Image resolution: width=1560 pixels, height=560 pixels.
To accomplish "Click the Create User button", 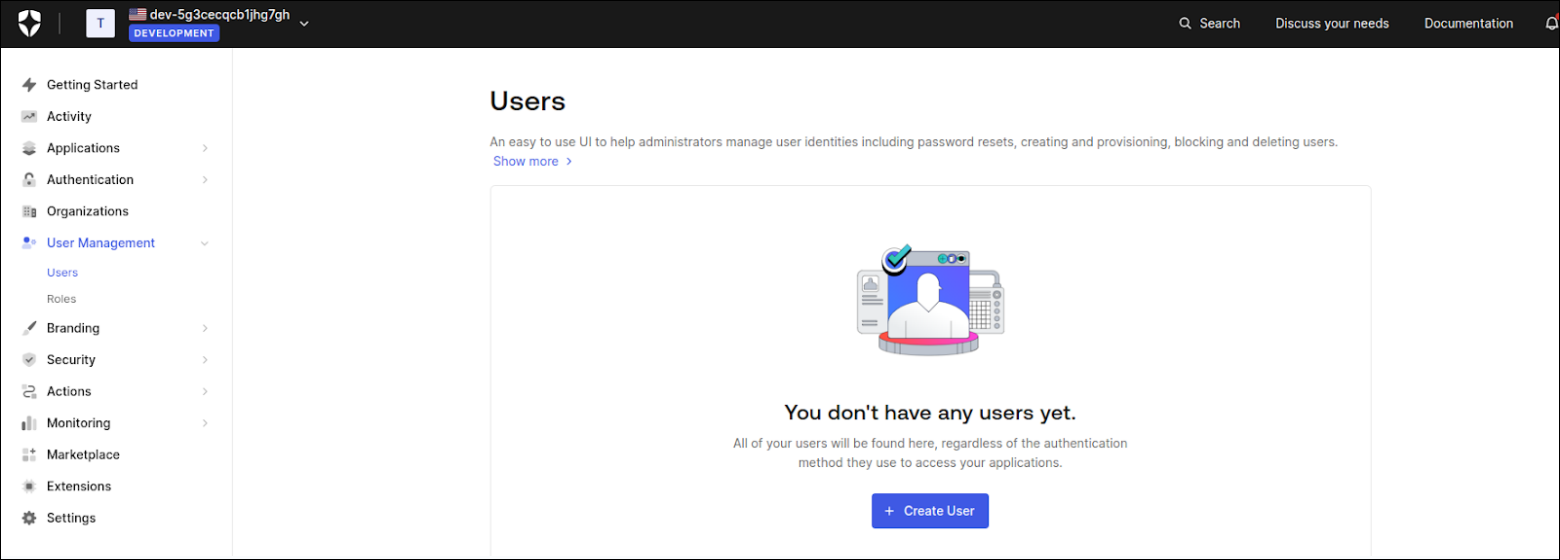I will pos(930,511).
